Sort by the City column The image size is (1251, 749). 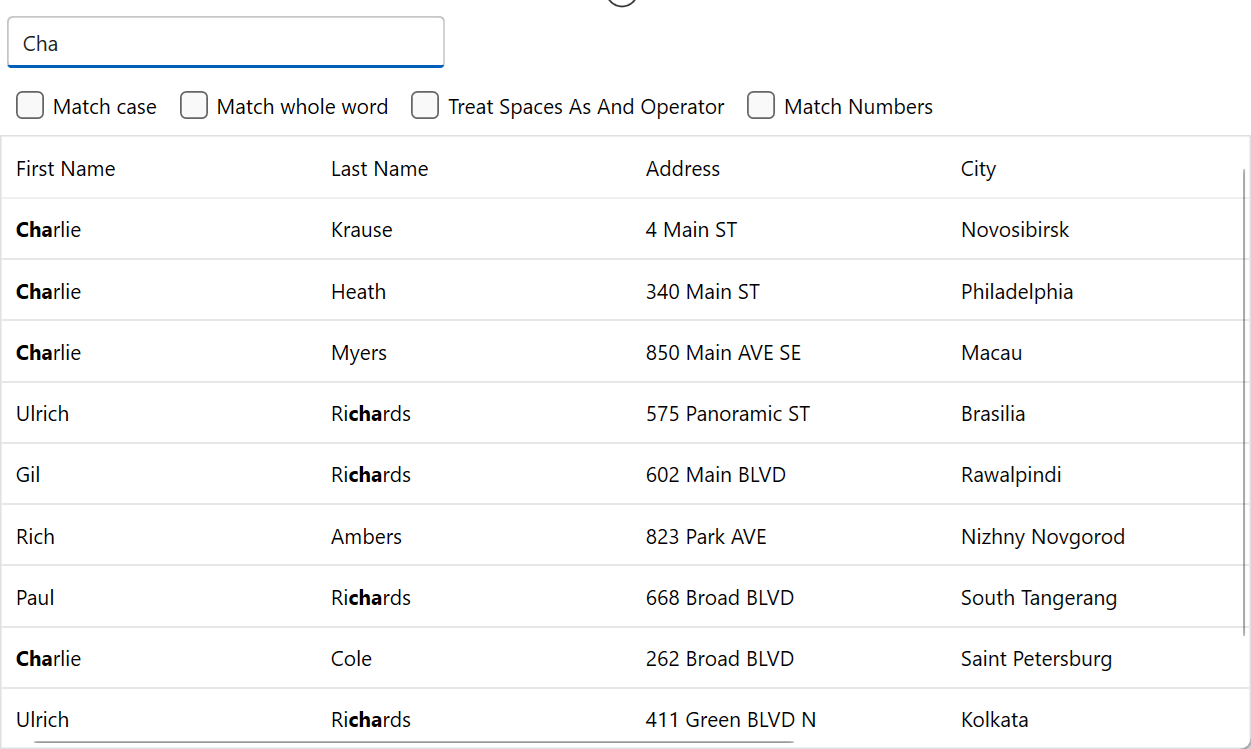tap(977, 168)
